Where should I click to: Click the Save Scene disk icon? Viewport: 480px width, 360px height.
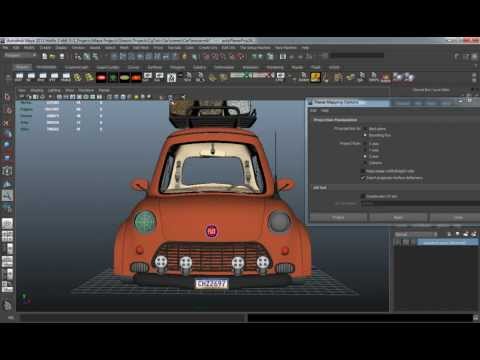coord(62,56)
